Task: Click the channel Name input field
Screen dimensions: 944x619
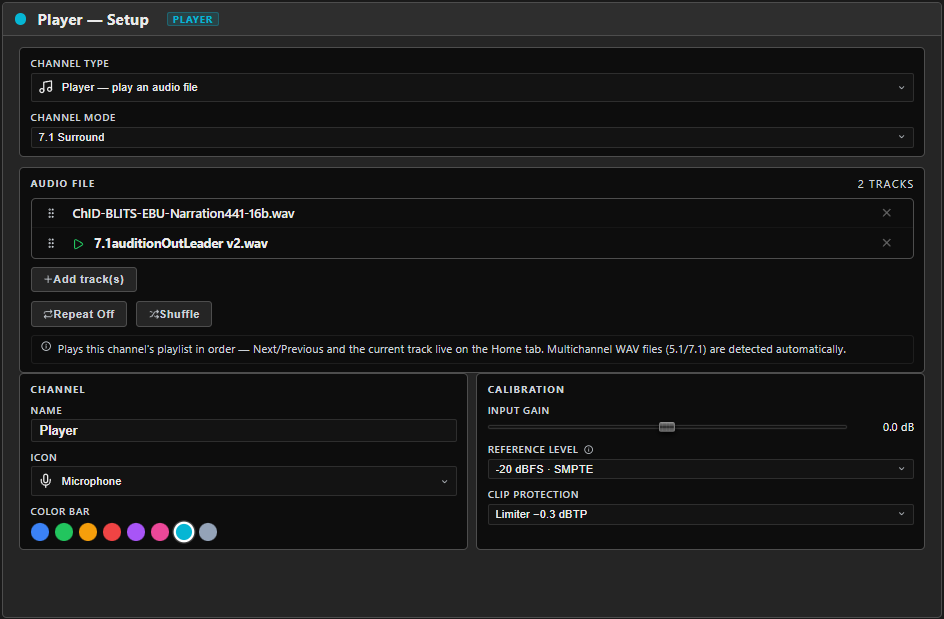Action: [243, 431]
